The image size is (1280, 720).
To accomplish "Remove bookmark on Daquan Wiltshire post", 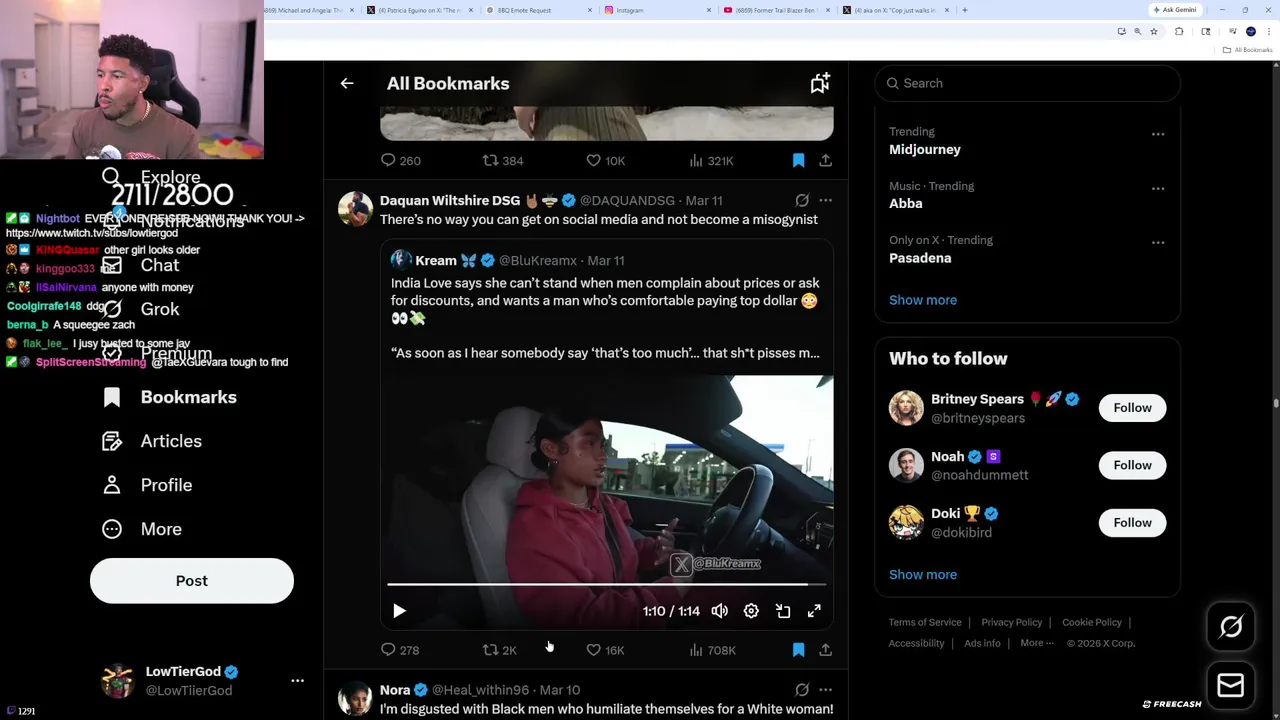I will [798, 650].
